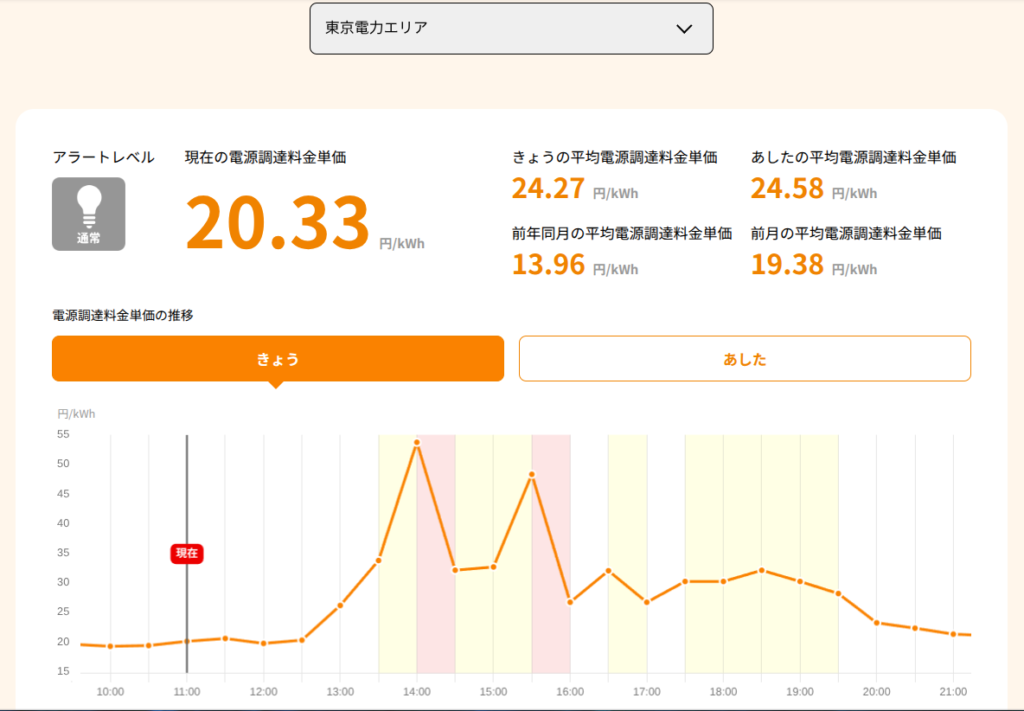Click today's average value 24.27

click(x=548, y=189)
